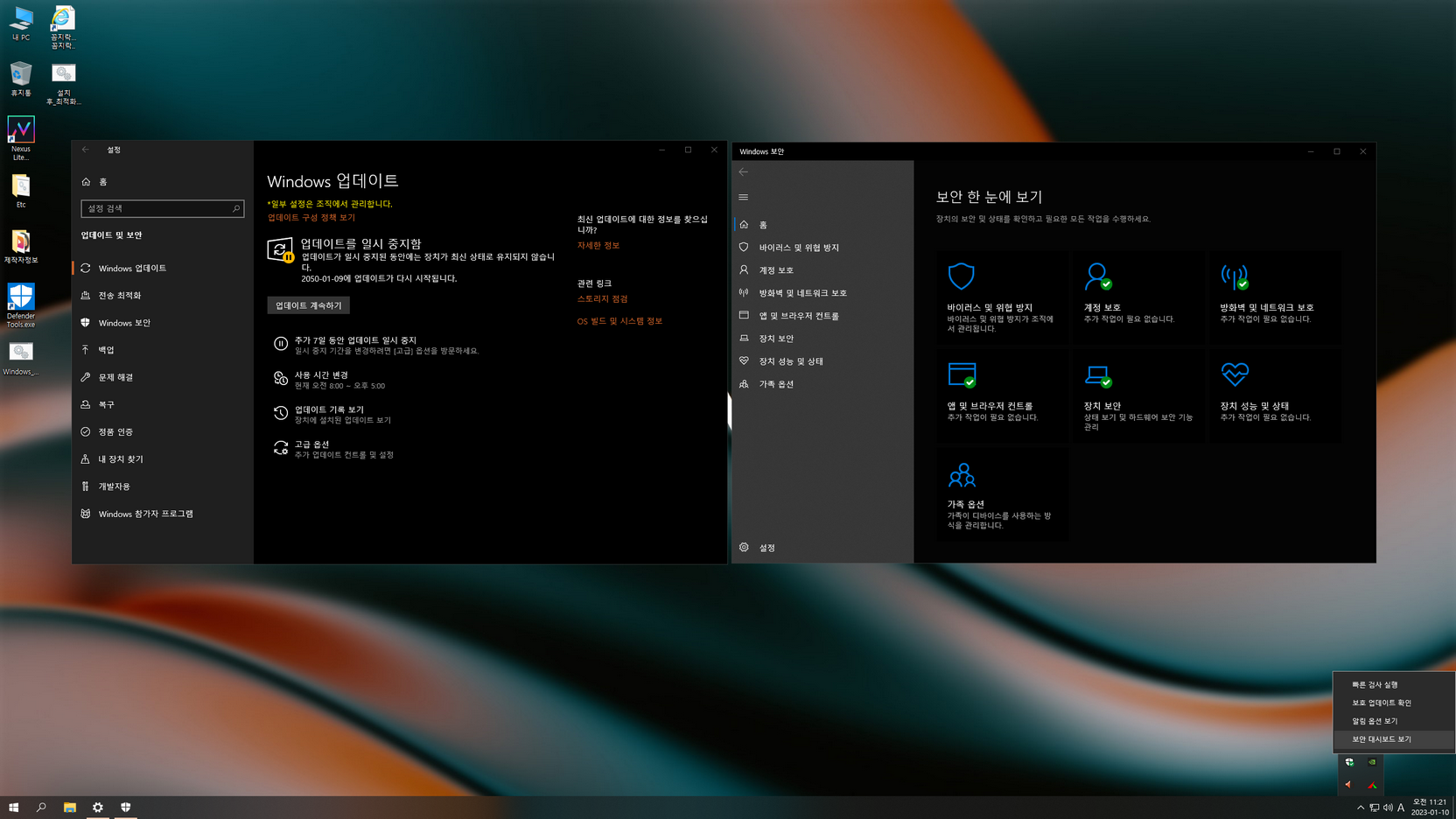Screen dimensions: 1456x819
Task: Click the Settings window back arrow
Action: 86,150
